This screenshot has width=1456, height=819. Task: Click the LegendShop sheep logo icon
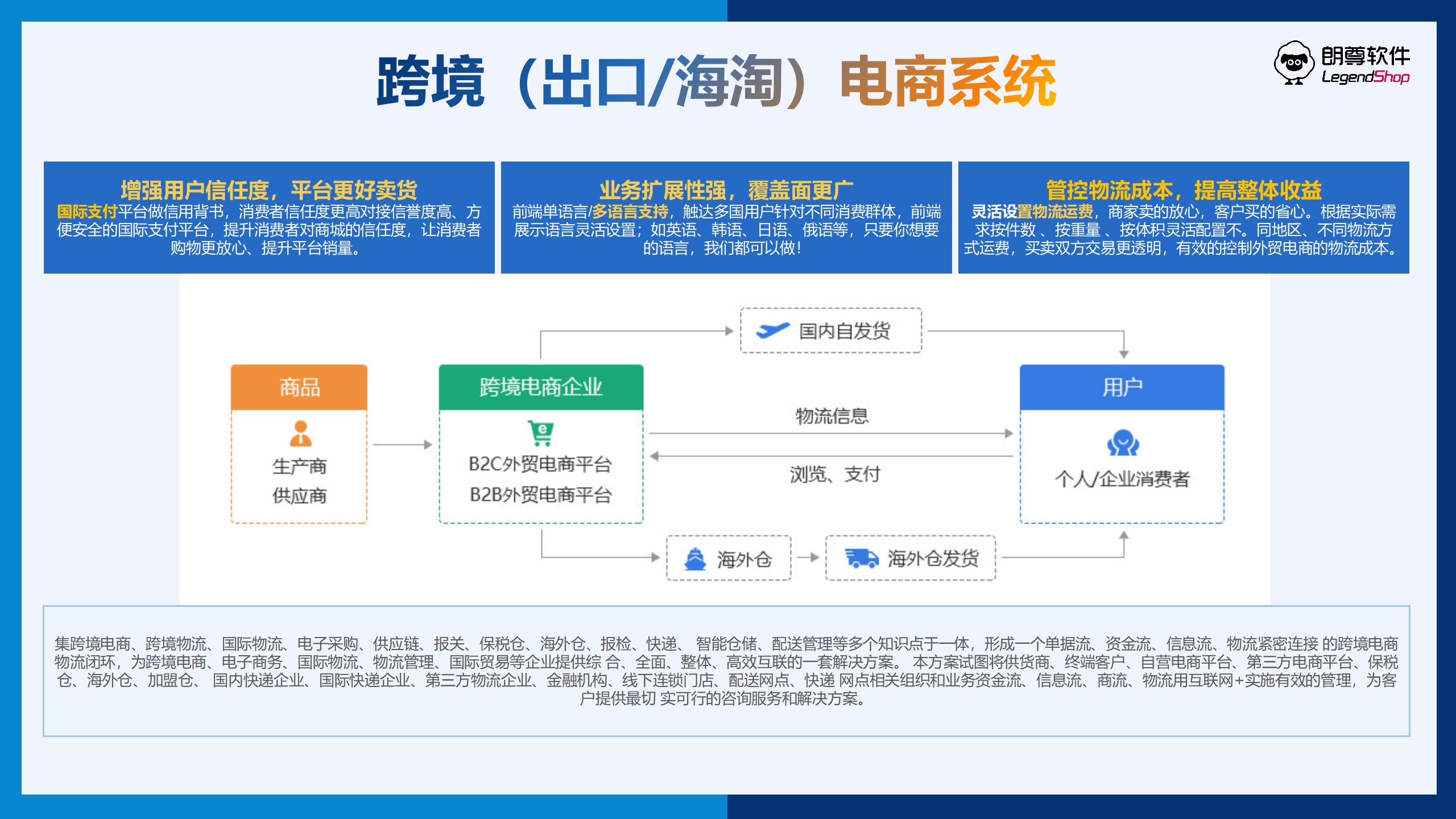tap(1294, 63)
